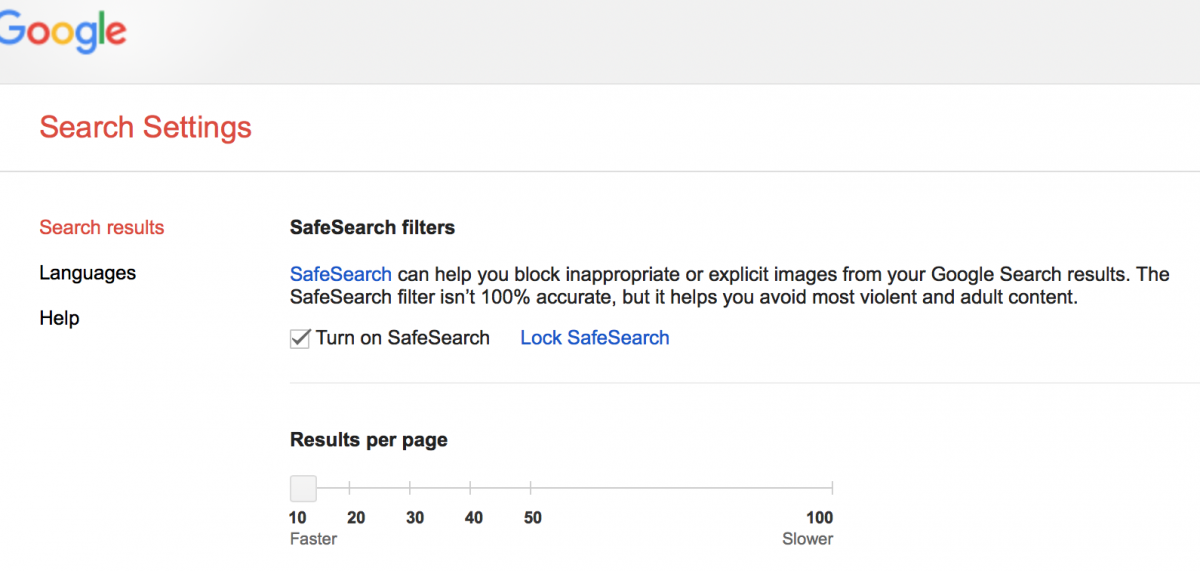Image resolution: width=1200 pixels, height=571 pixels.
Task: Switch to the Languages section
Action: (x=88, y=273)
